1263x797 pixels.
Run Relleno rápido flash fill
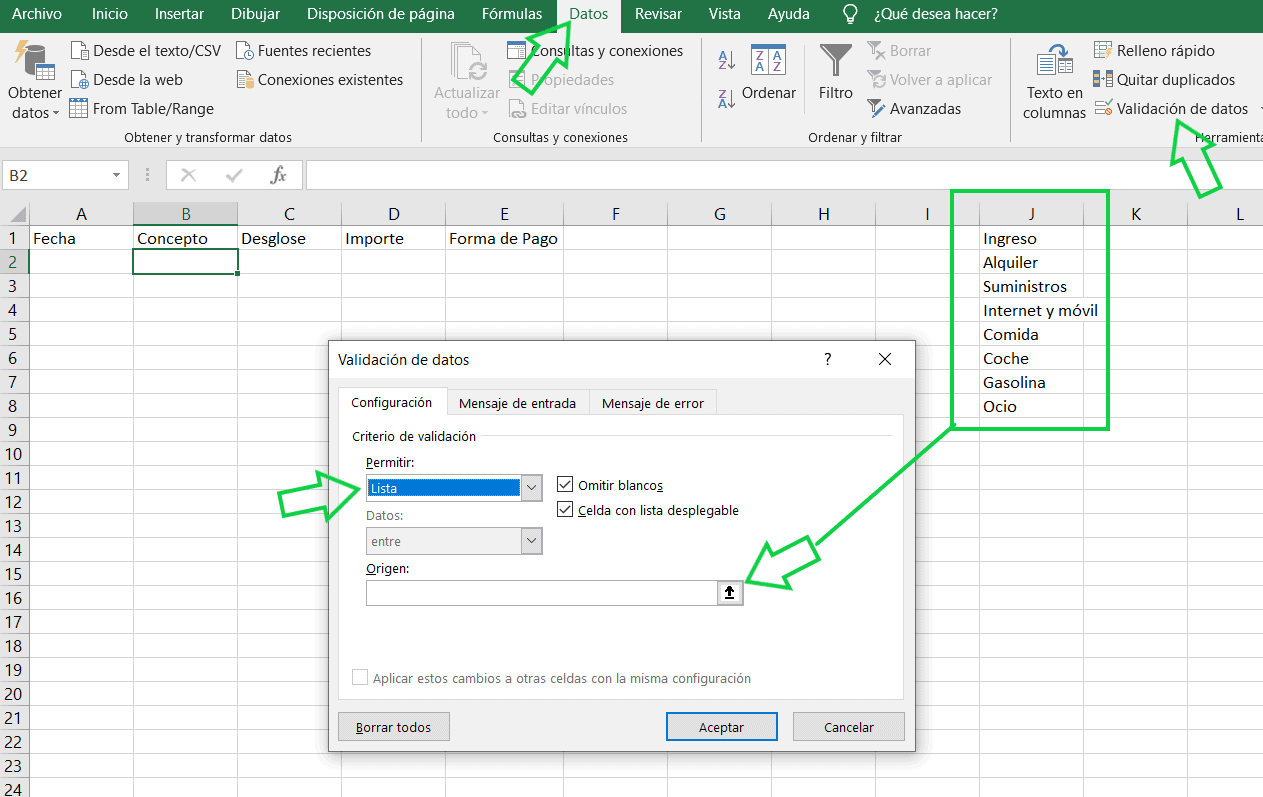[1154, 51]
